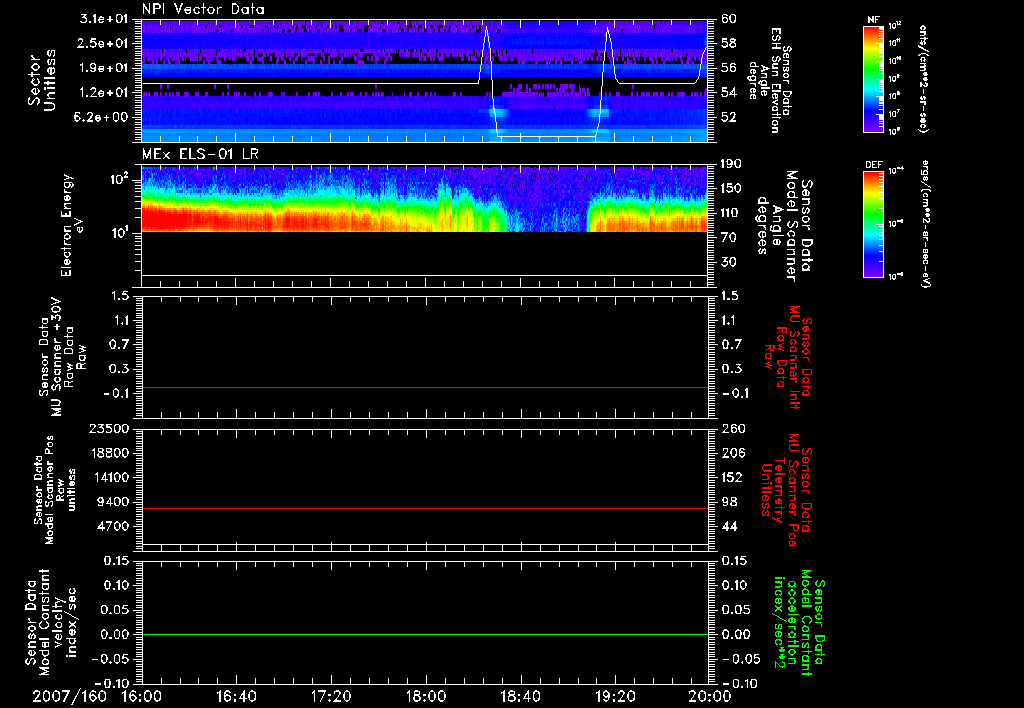Click the red Model Scanner Pos line
Image resolution: width=1024 pixels, height=708 pixels.
pyautogui.click(x=424, y=508)
